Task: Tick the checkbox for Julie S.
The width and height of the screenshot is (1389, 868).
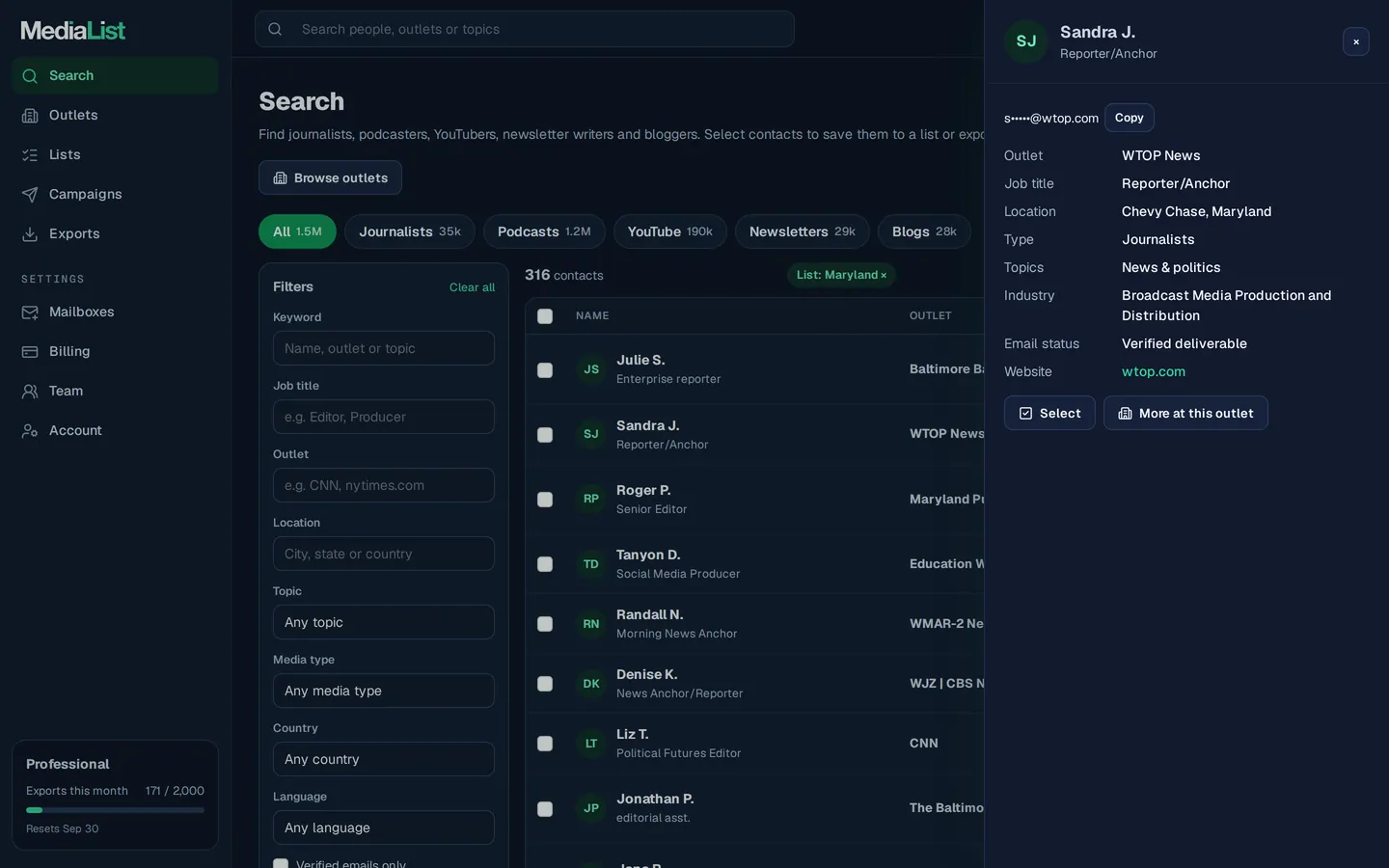Action: point(545,370)
